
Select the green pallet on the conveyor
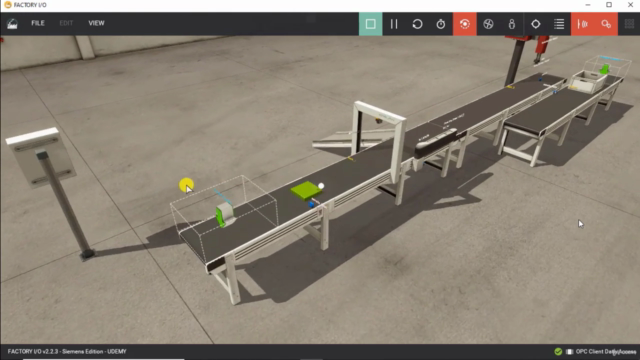coord(306,191)
